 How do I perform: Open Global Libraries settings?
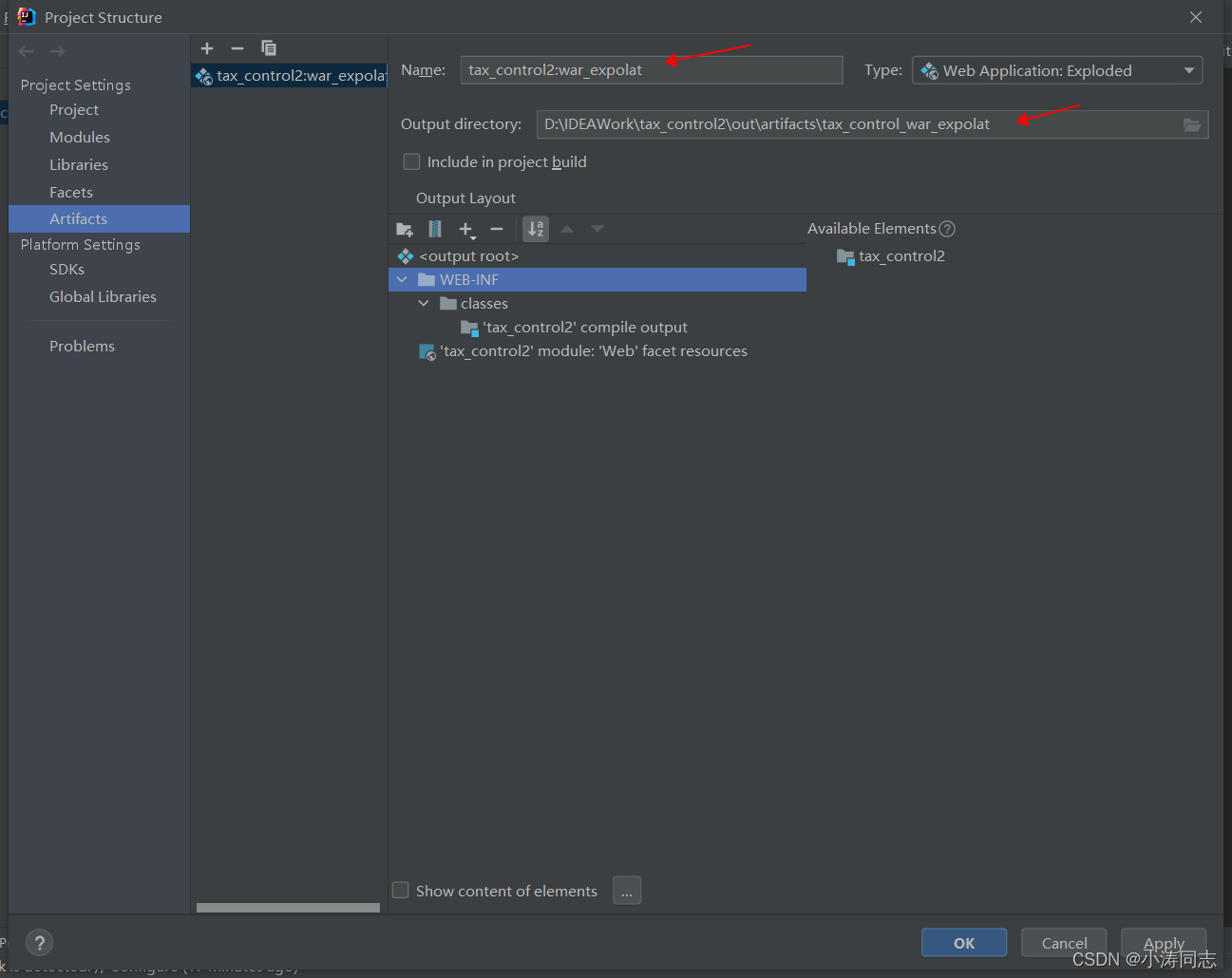(103, 297)
